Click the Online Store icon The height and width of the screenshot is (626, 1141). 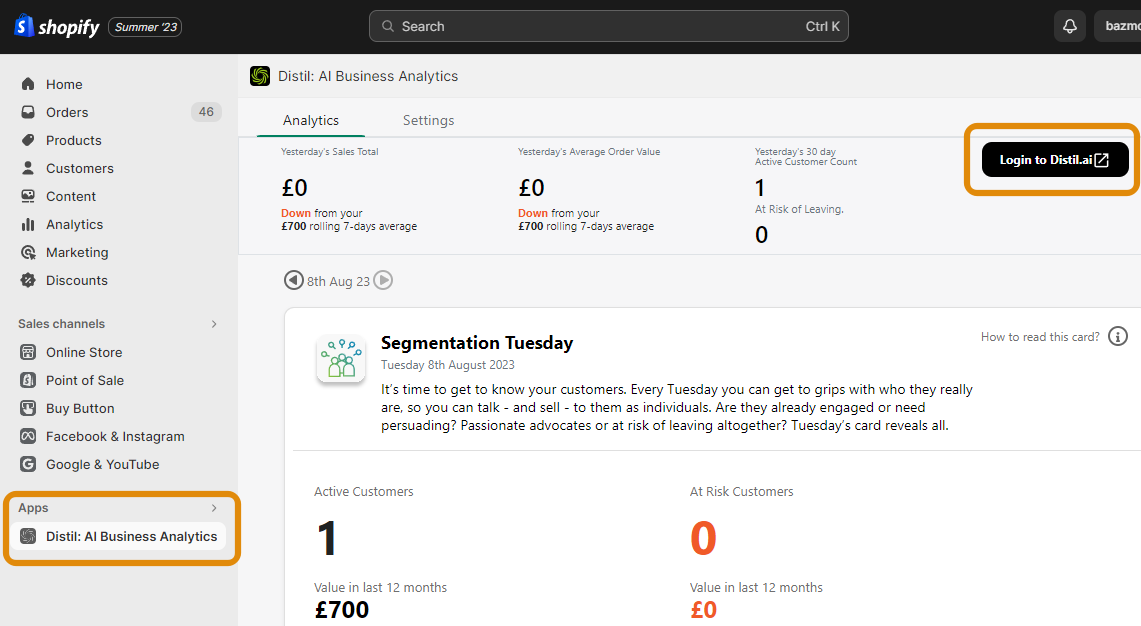click(28, 352)
